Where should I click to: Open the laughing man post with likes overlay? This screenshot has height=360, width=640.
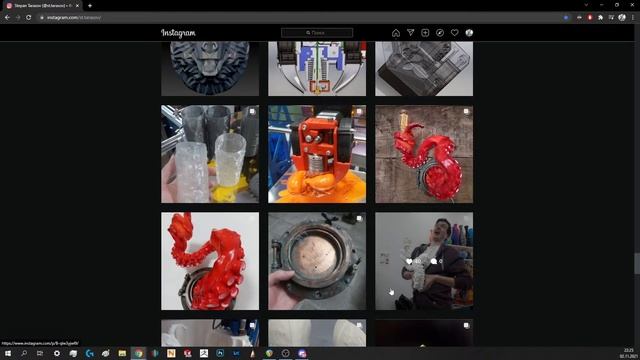point(424,261)
